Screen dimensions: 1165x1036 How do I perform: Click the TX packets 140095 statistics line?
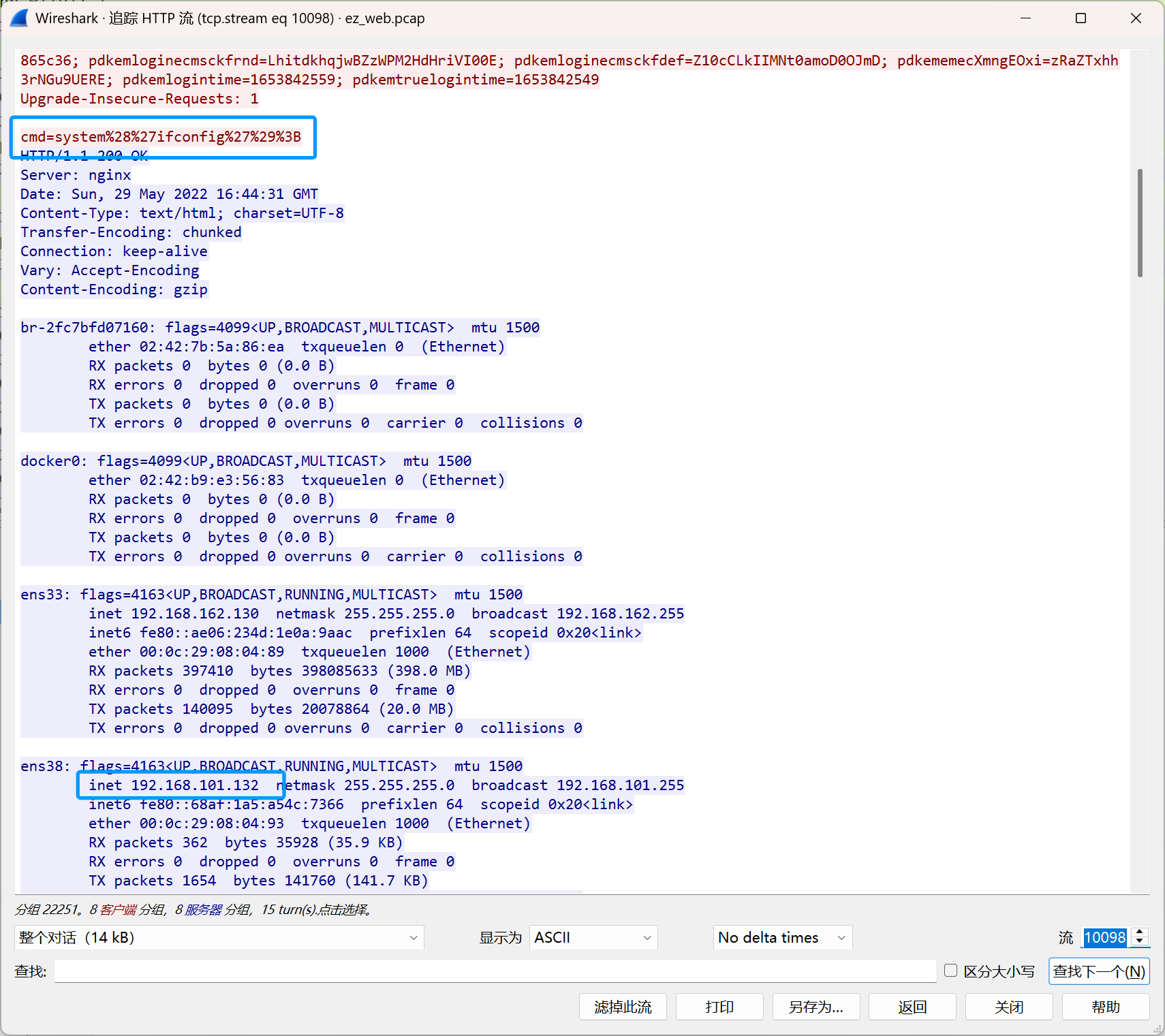(x=271, y=709)
